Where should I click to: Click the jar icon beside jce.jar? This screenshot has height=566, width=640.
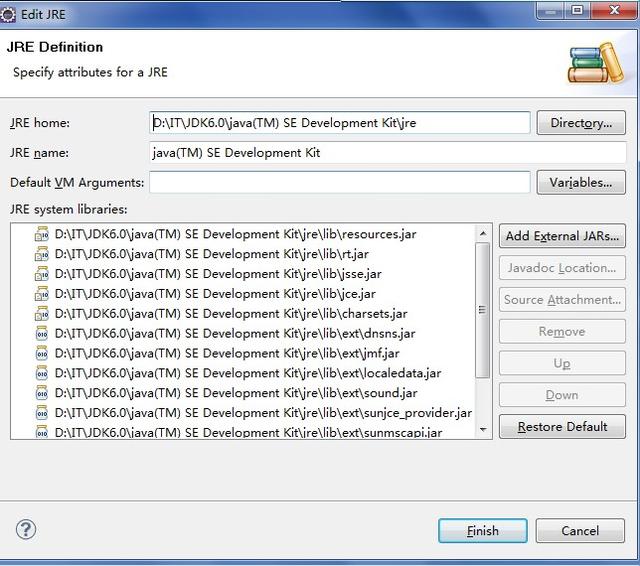click(x=42, y=294)
